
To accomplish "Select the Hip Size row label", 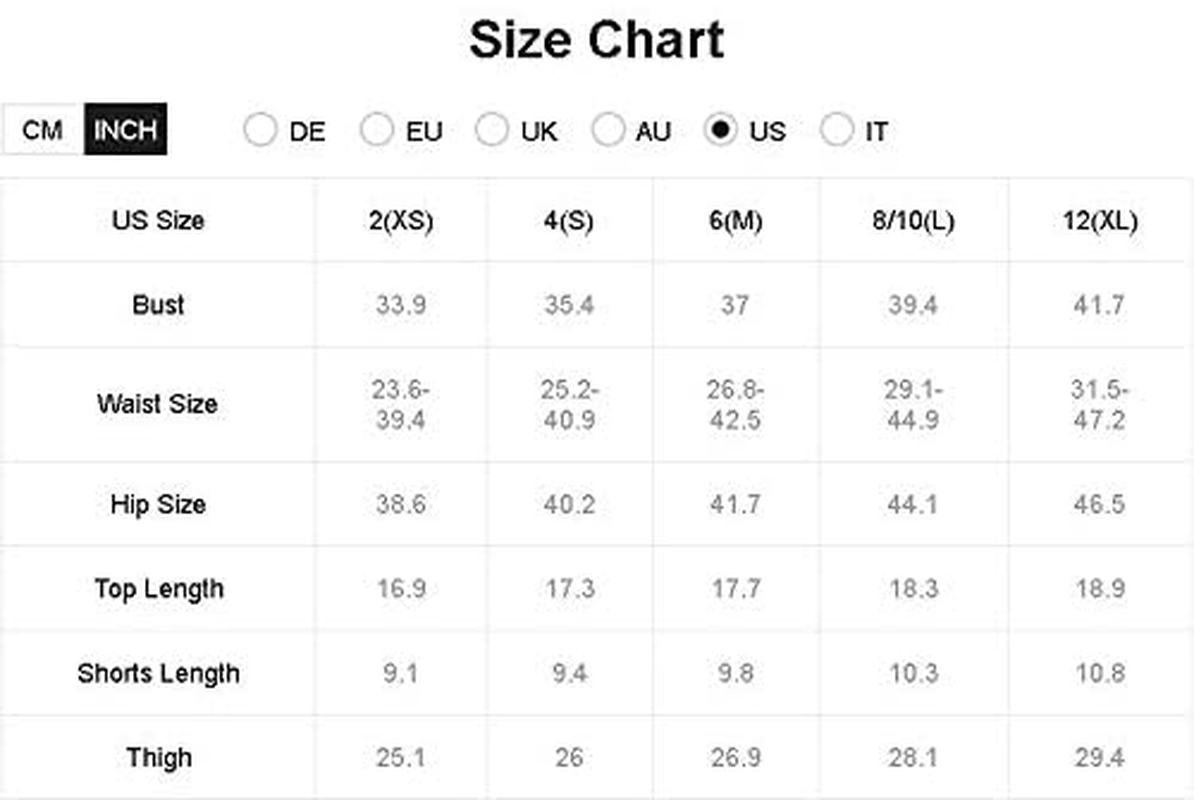I will [158, 504].
